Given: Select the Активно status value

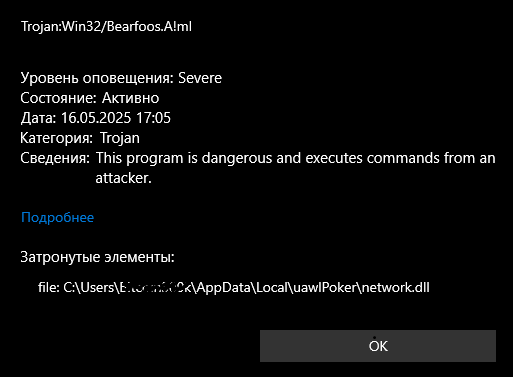Looking at the screenshot, I should click(130, 98).
